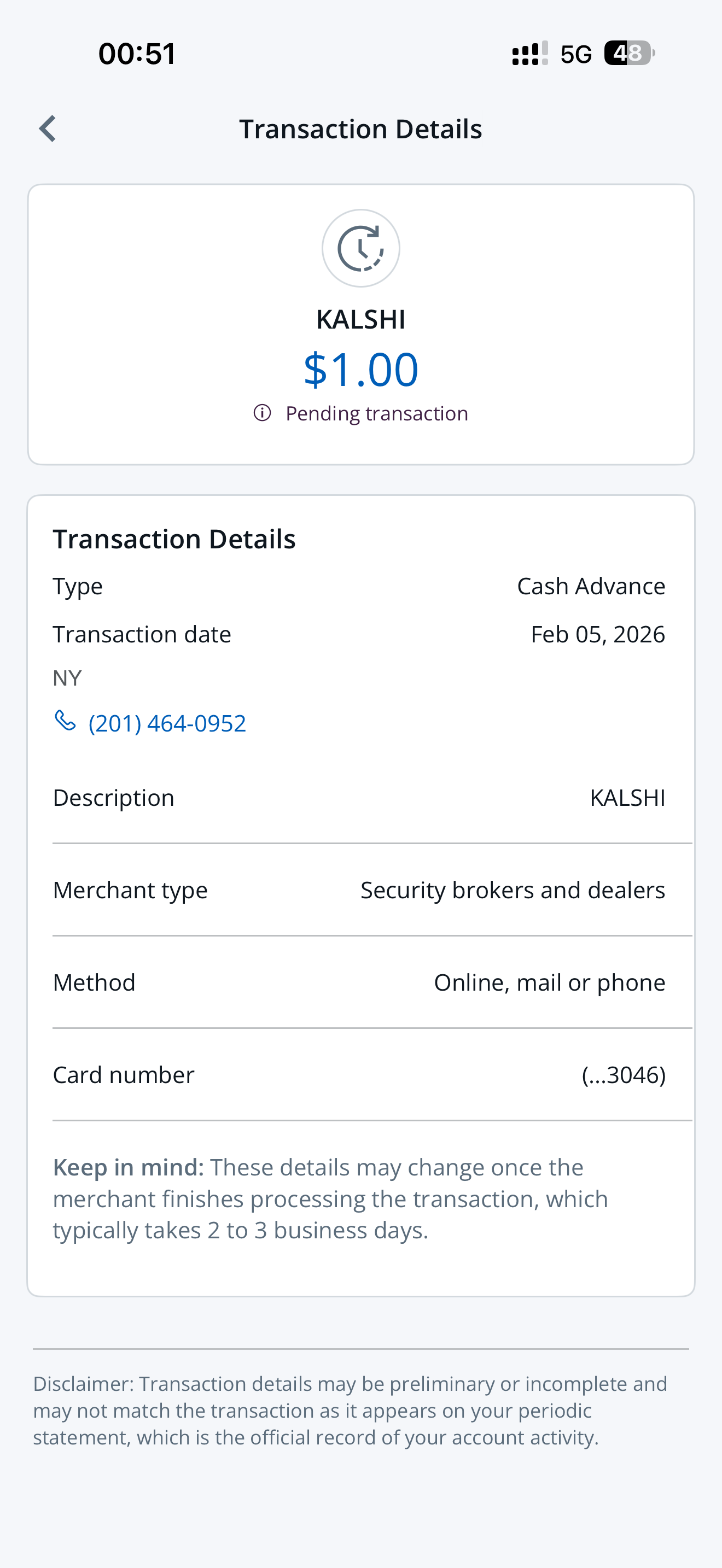722x1568 pixels.
Task: Tap the phone handset icon
Action: (65, 721)
